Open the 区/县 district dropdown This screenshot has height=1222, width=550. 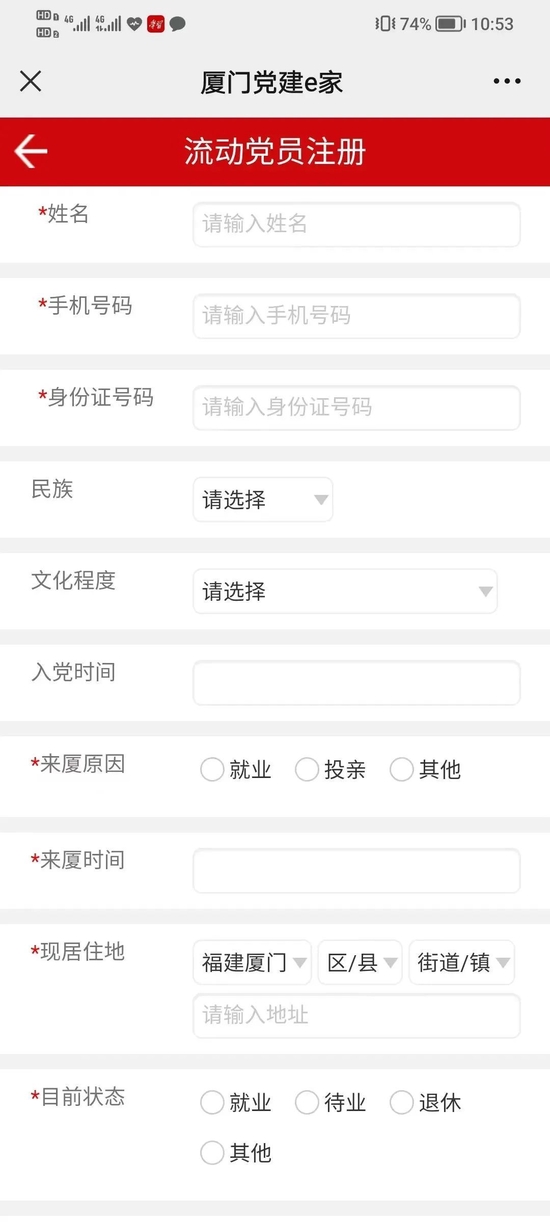click(360, 963)
